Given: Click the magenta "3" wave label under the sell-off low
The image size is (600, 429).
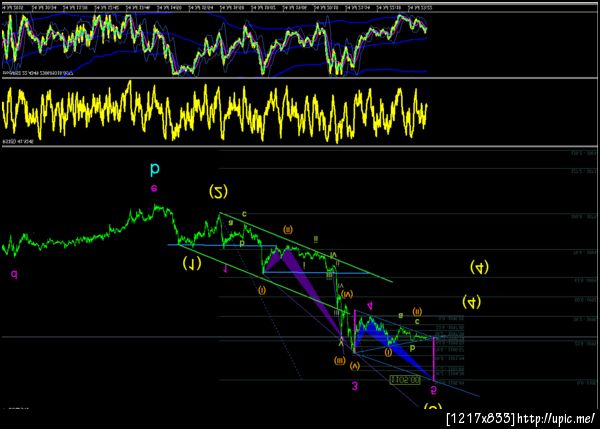Looking at the screenshot, I should coord(355,386).
